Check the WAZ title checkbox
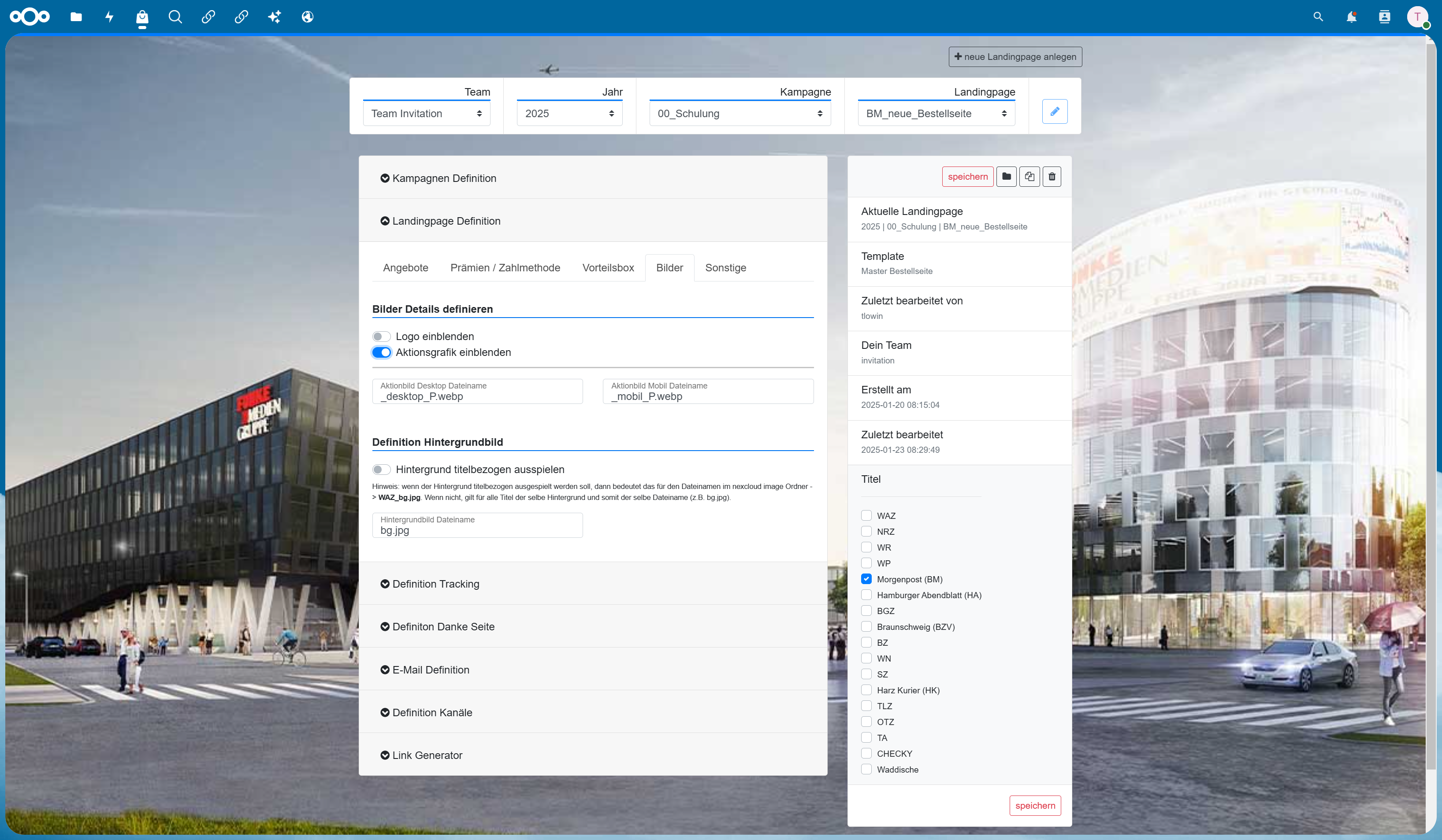 pos(866,515)
